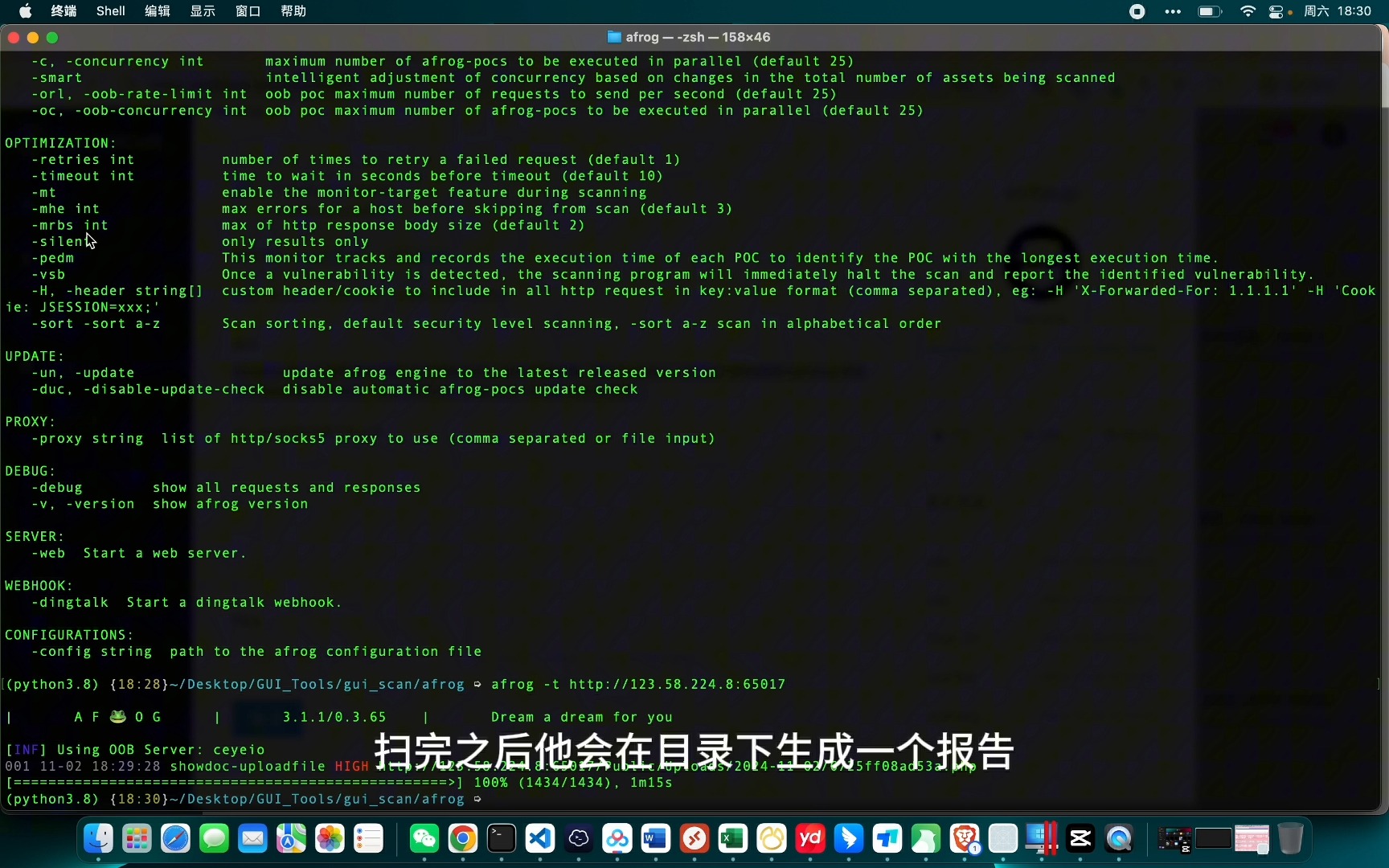Launch Safari from the Dock

(x=175, y=839)
